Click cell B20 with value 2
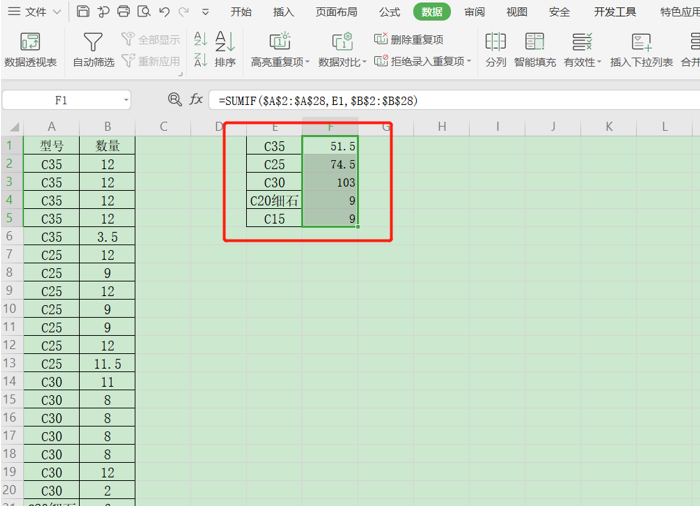The height and width of the screenshot is (506, 700). click(x=107, y=490)
